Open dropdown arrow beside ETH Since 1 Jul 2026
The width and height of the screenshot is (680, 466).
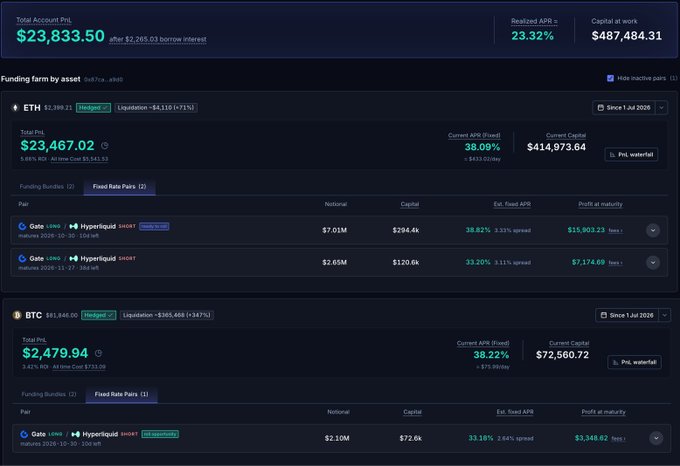tap(661, 108)
